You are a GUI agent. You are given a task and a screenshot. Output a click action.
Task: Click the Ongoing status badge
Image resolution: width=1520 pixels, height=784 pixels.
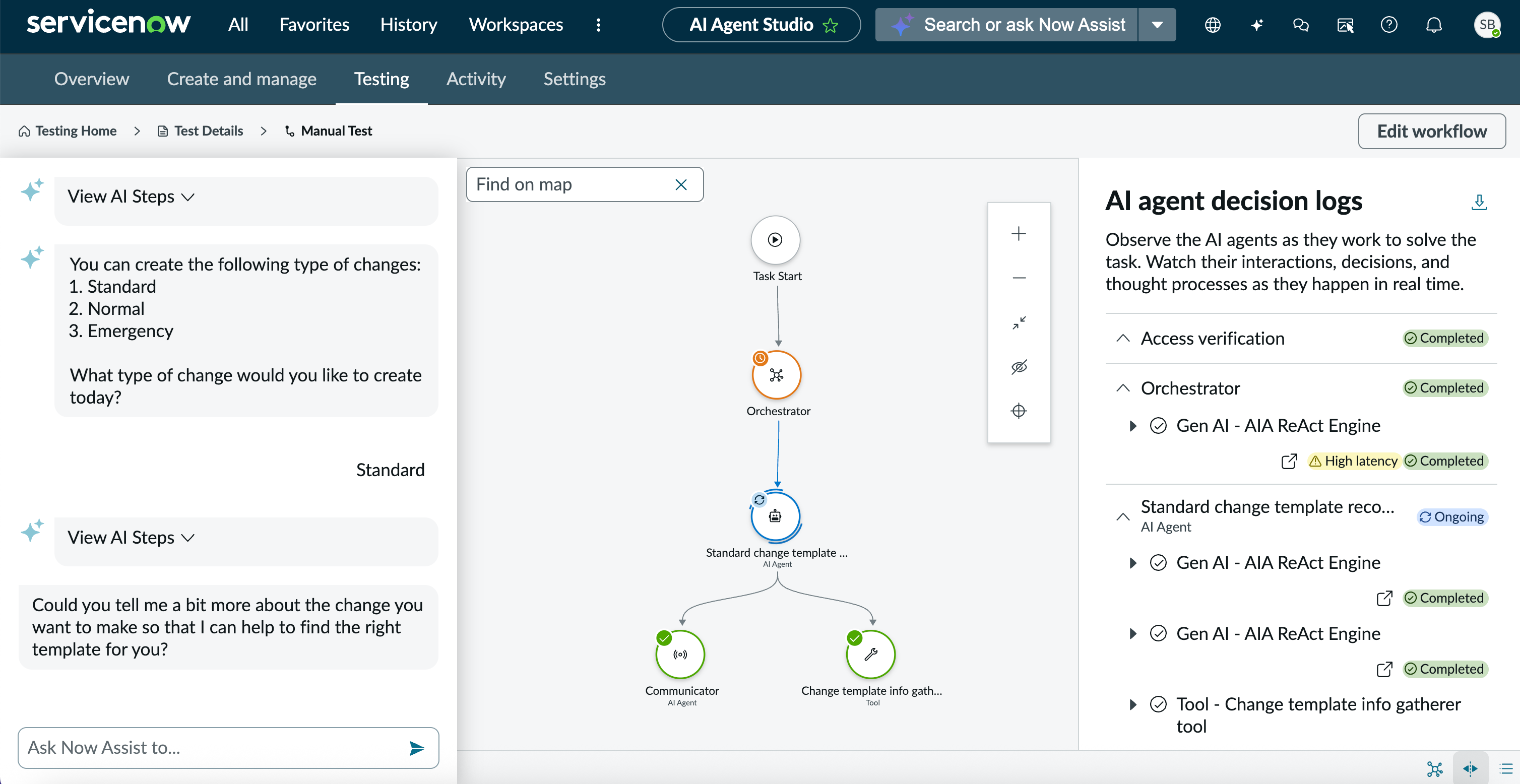click(x=1451, y=517)
